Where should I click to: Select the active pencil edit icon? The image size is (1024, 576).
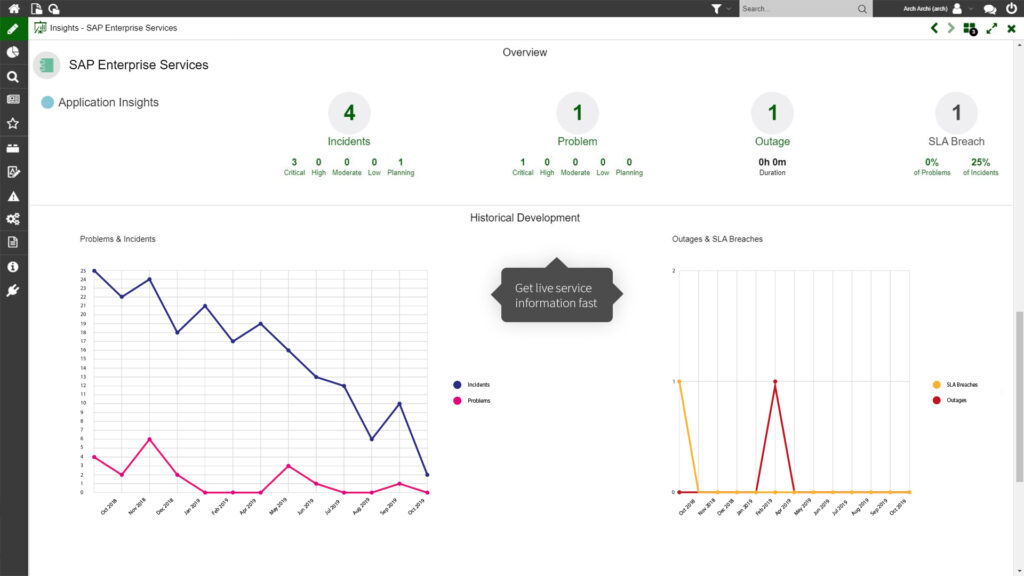[x=13, y=28]
